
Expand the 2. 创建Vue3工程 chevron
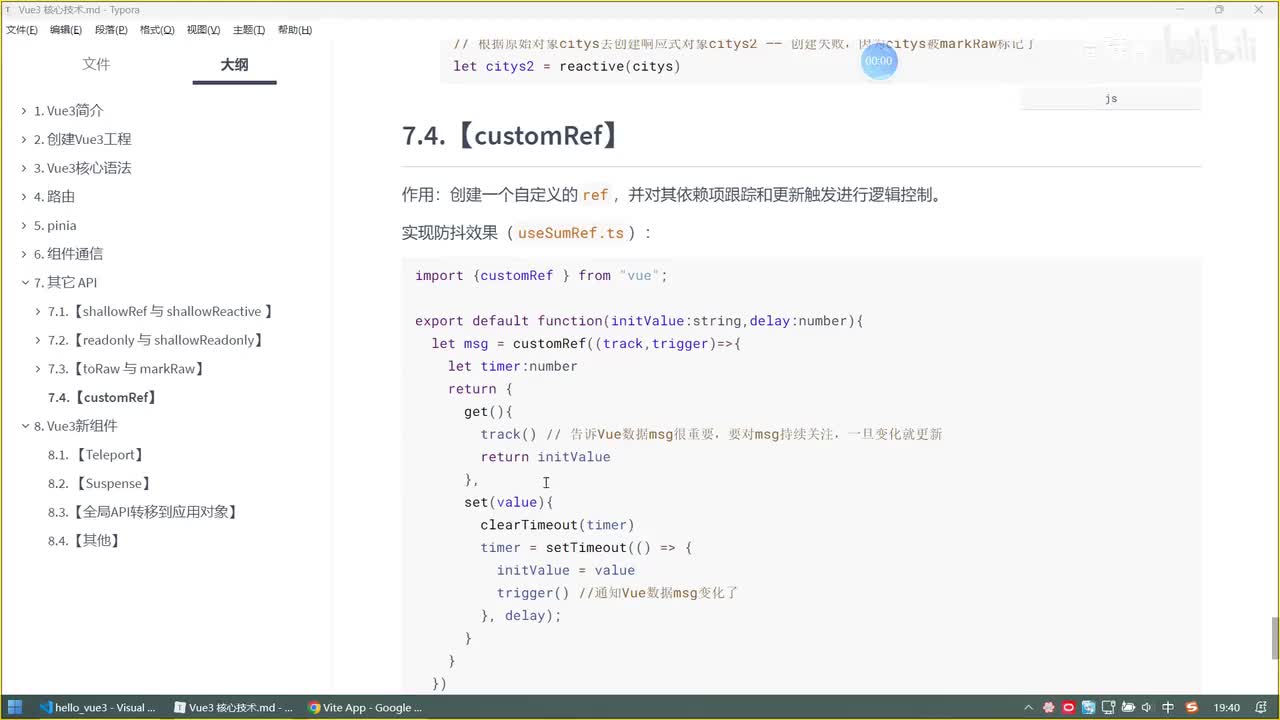click(24, 140)
